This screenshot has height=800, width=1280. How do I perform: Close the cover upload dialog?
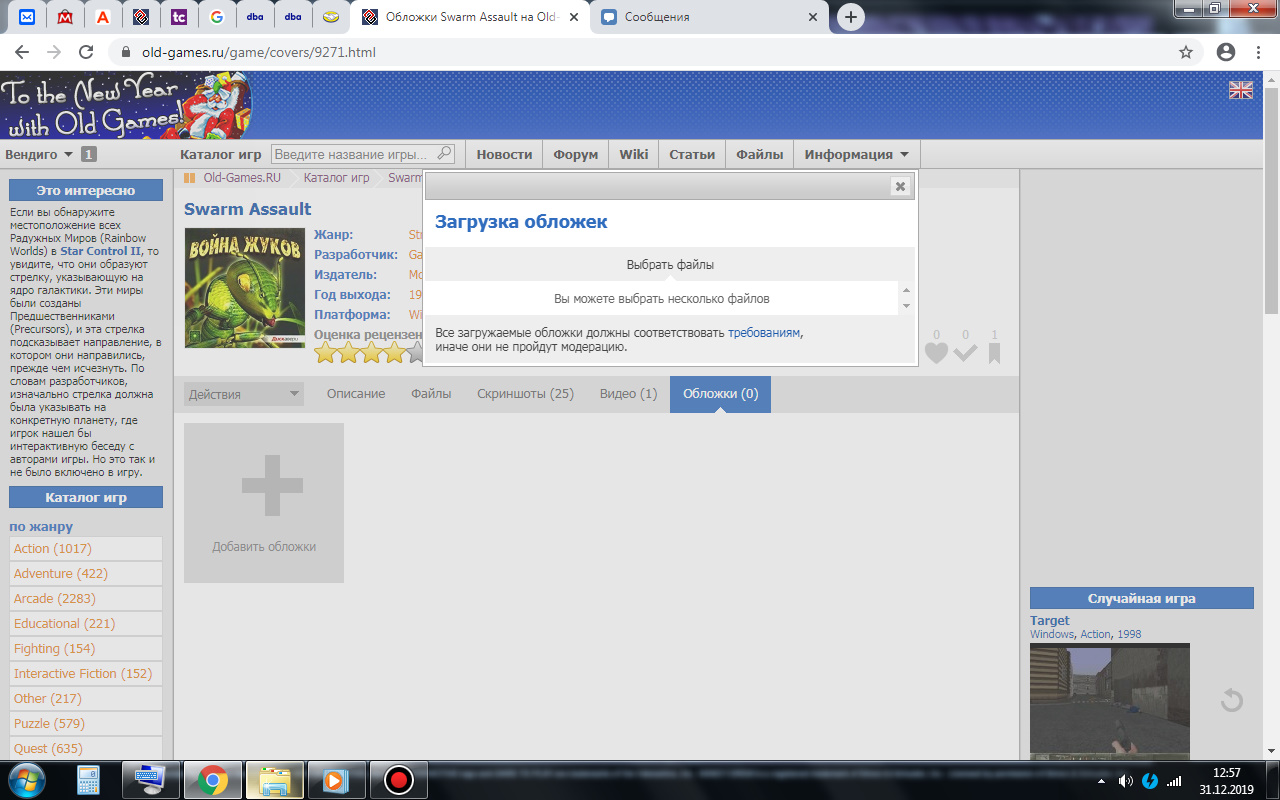(x=900, y=186)
